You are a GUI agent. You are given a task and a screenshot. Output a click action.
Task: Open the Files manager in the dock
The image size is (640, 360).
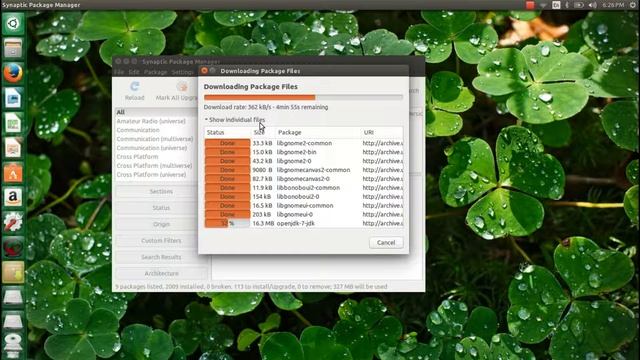click(x=13, y=48)
